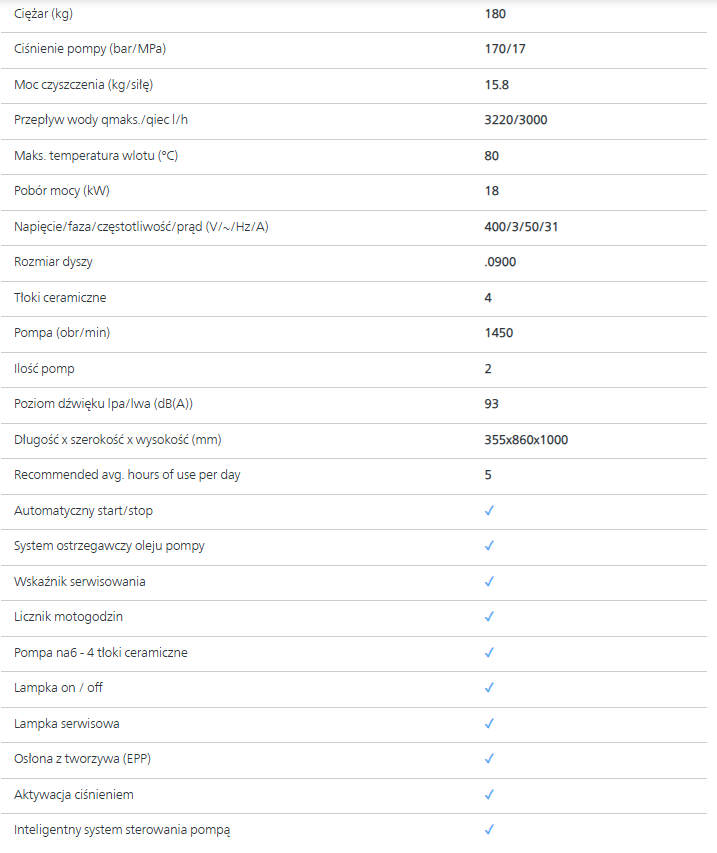
Task: Click checkmark beside Pompa na6 - 4 tłoki ceramiczne
Action: pos(489,653)
